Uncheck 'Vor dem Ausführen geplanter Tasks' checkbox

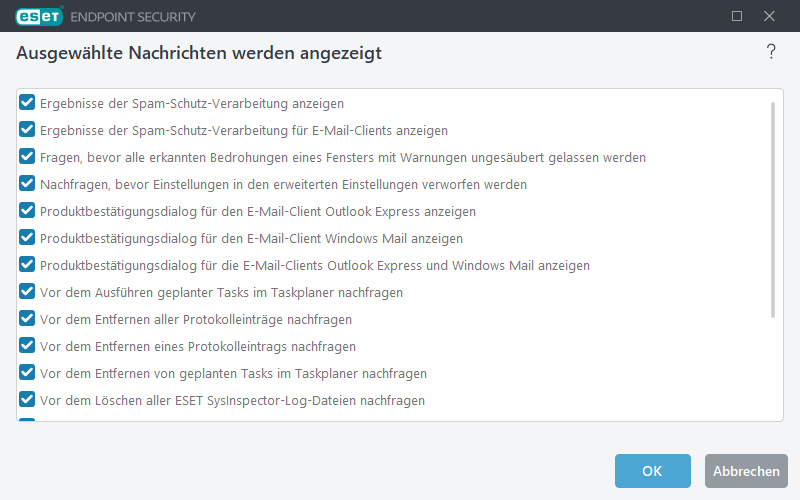click(x=27, y=292)
